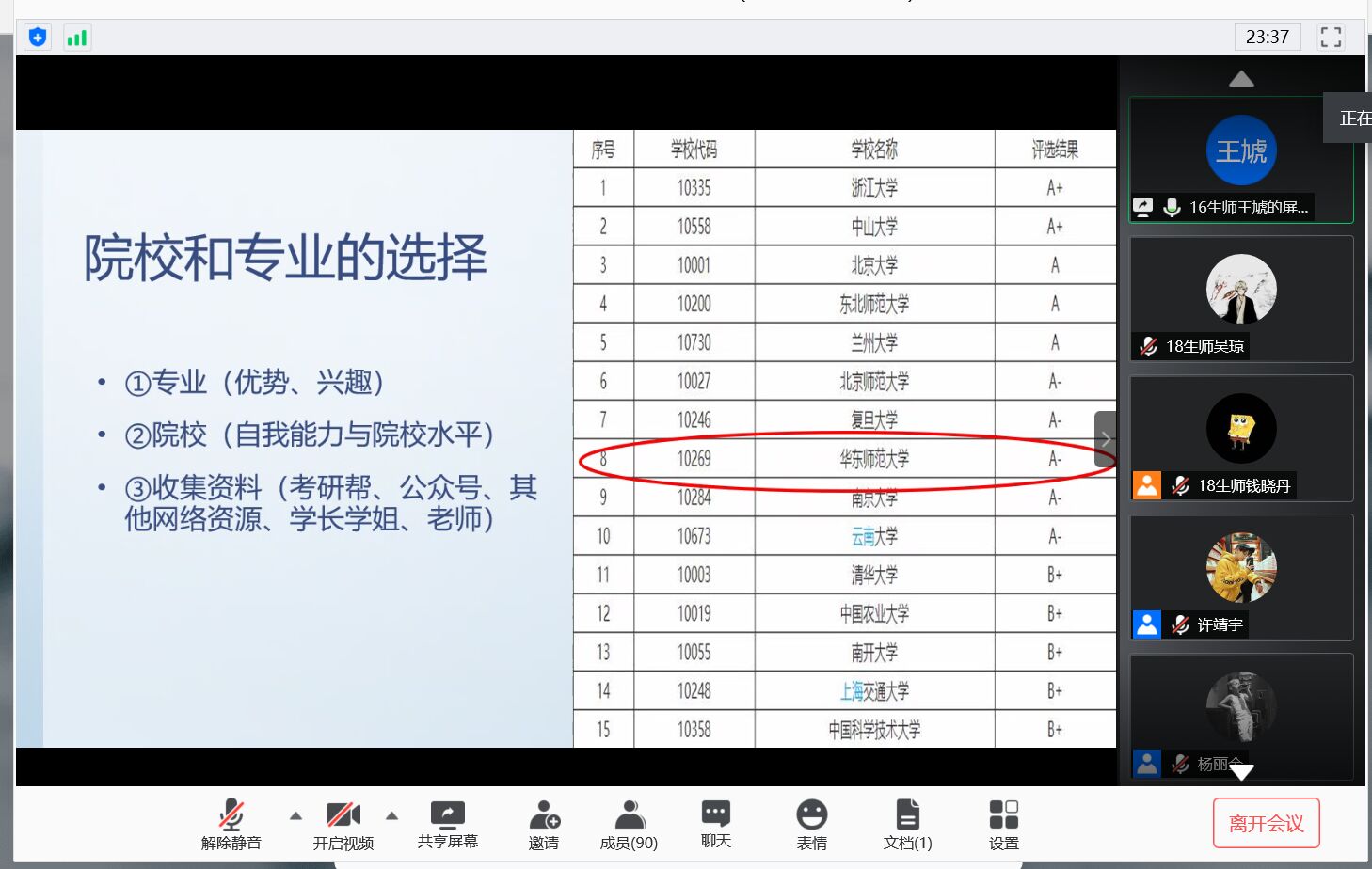Collapse the participant video sidebar
This screenshot has height=869, width=1372.
[1106, 439]
